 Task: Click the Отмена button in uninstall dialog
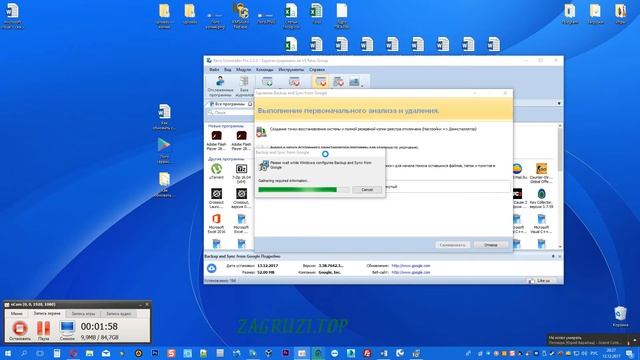click(x=491, y=245)
